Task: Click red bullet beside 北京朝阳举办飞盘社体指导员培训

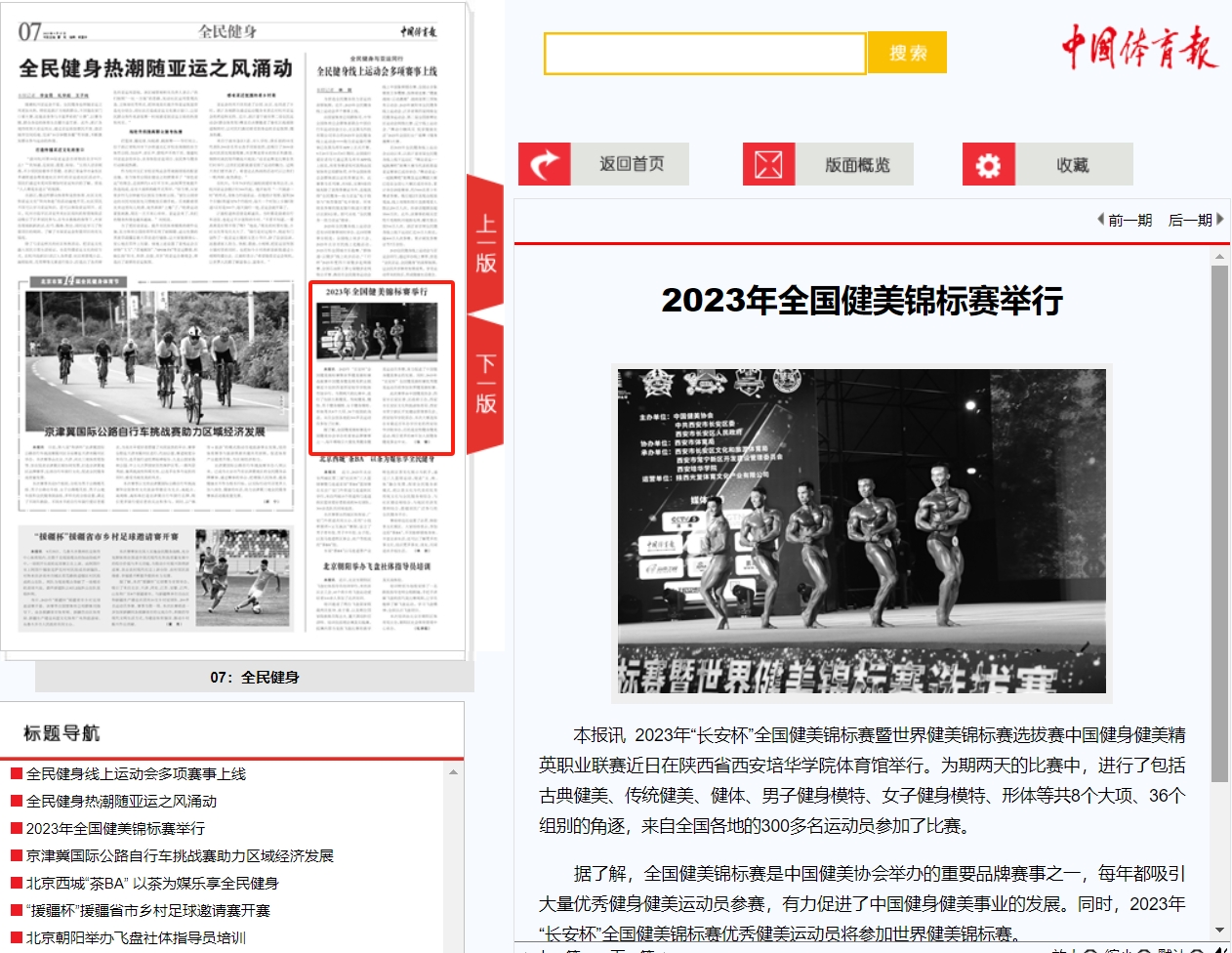Action: coord(16,937)
